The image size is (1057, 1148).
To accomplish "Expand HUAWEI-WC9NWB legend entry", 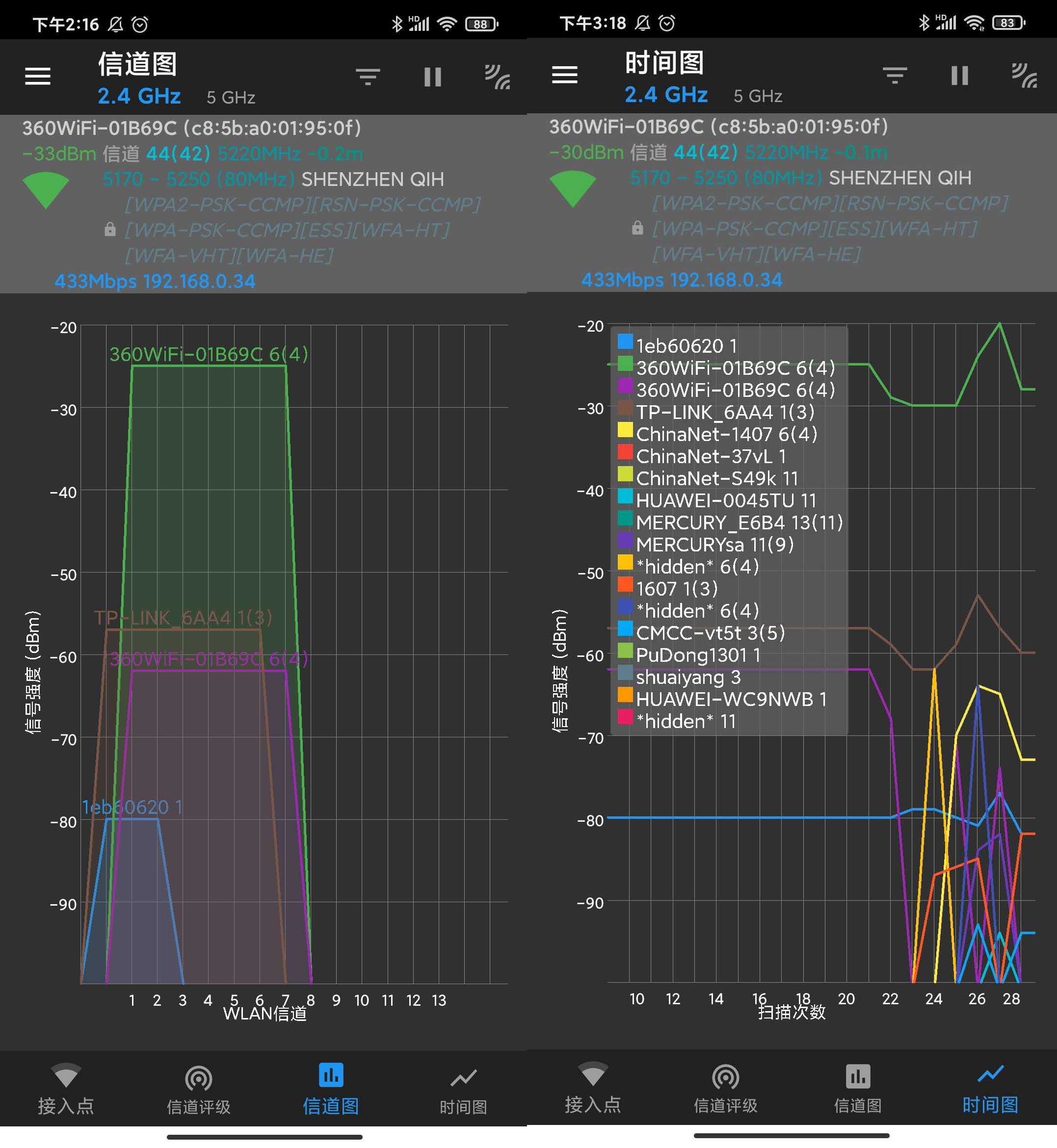I will click(732, 699).
